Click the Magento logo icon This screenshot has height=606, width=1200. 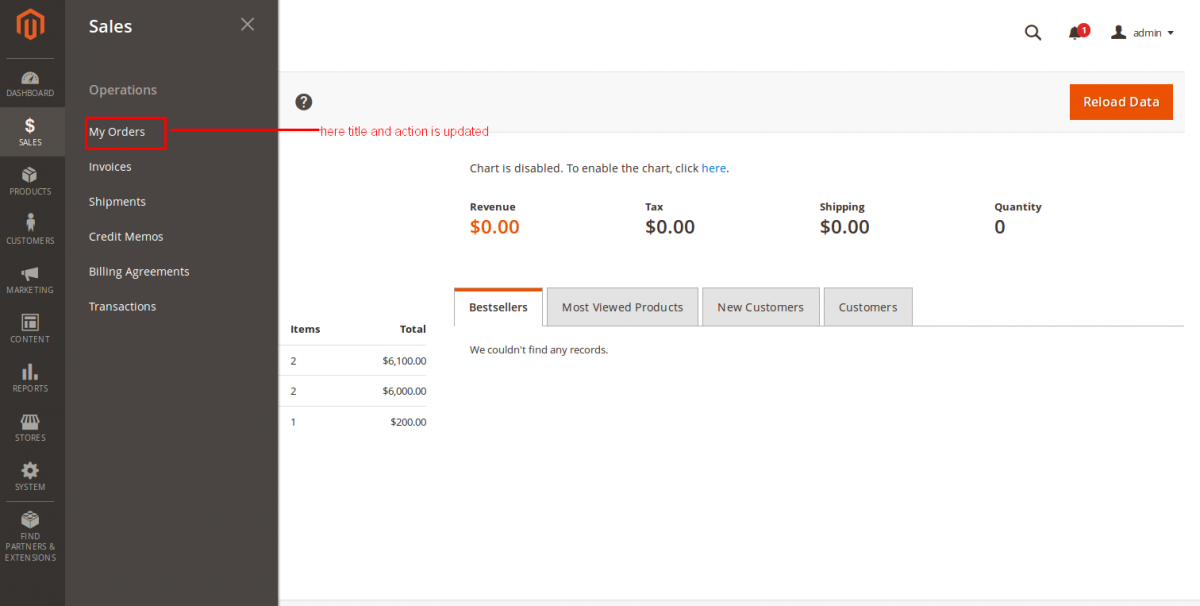[31, 26]
